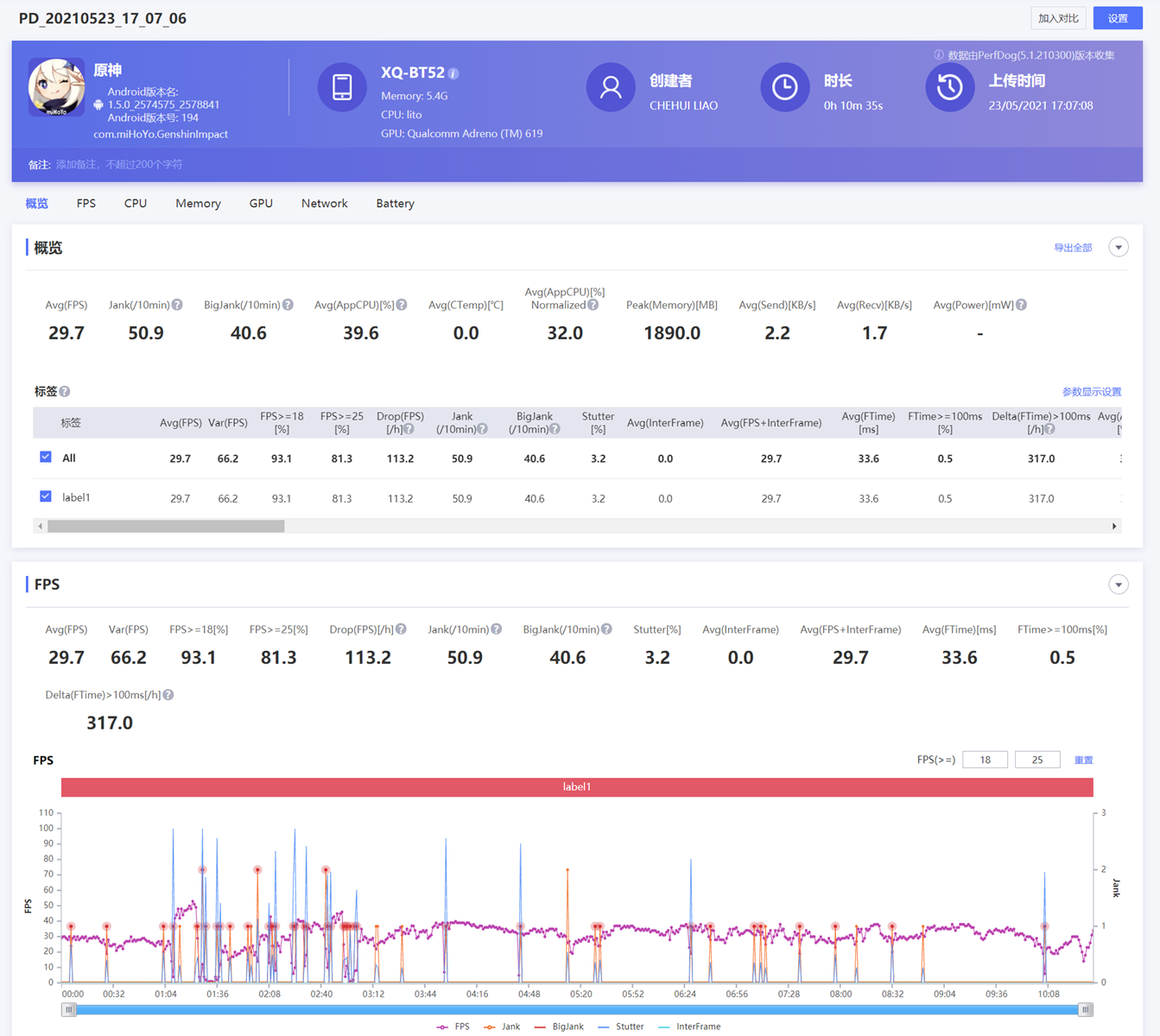Click the help icon next to Avg(Power)[mW]
1160x1036 pixels.
[x=1021, y=305]
